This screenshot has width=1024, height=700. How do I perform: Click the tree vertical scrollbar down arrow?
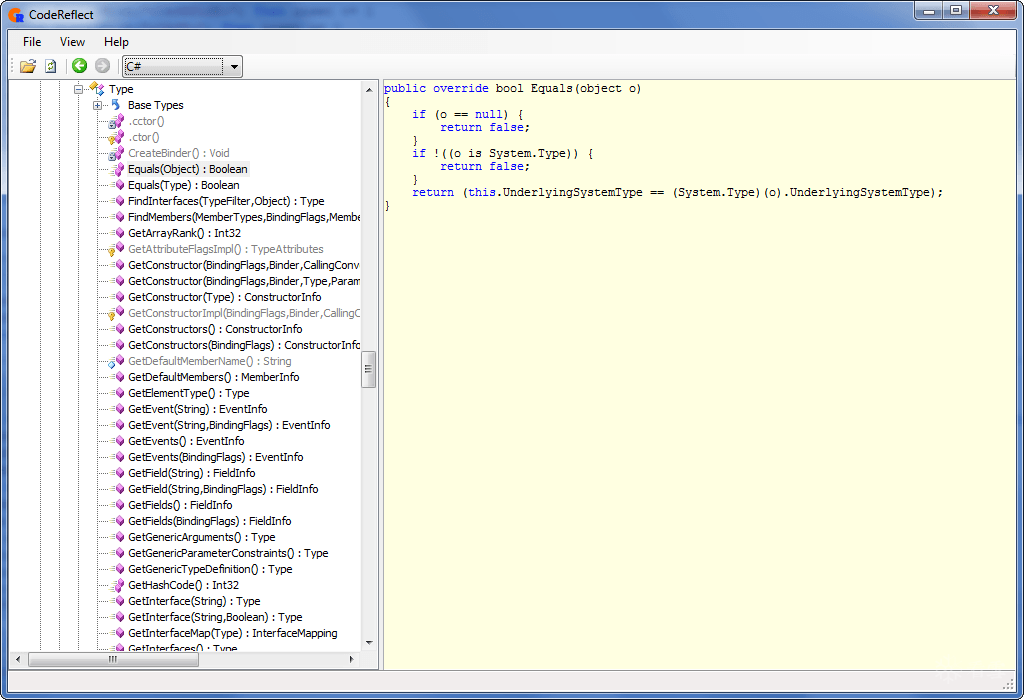click(x=369, y=643)
